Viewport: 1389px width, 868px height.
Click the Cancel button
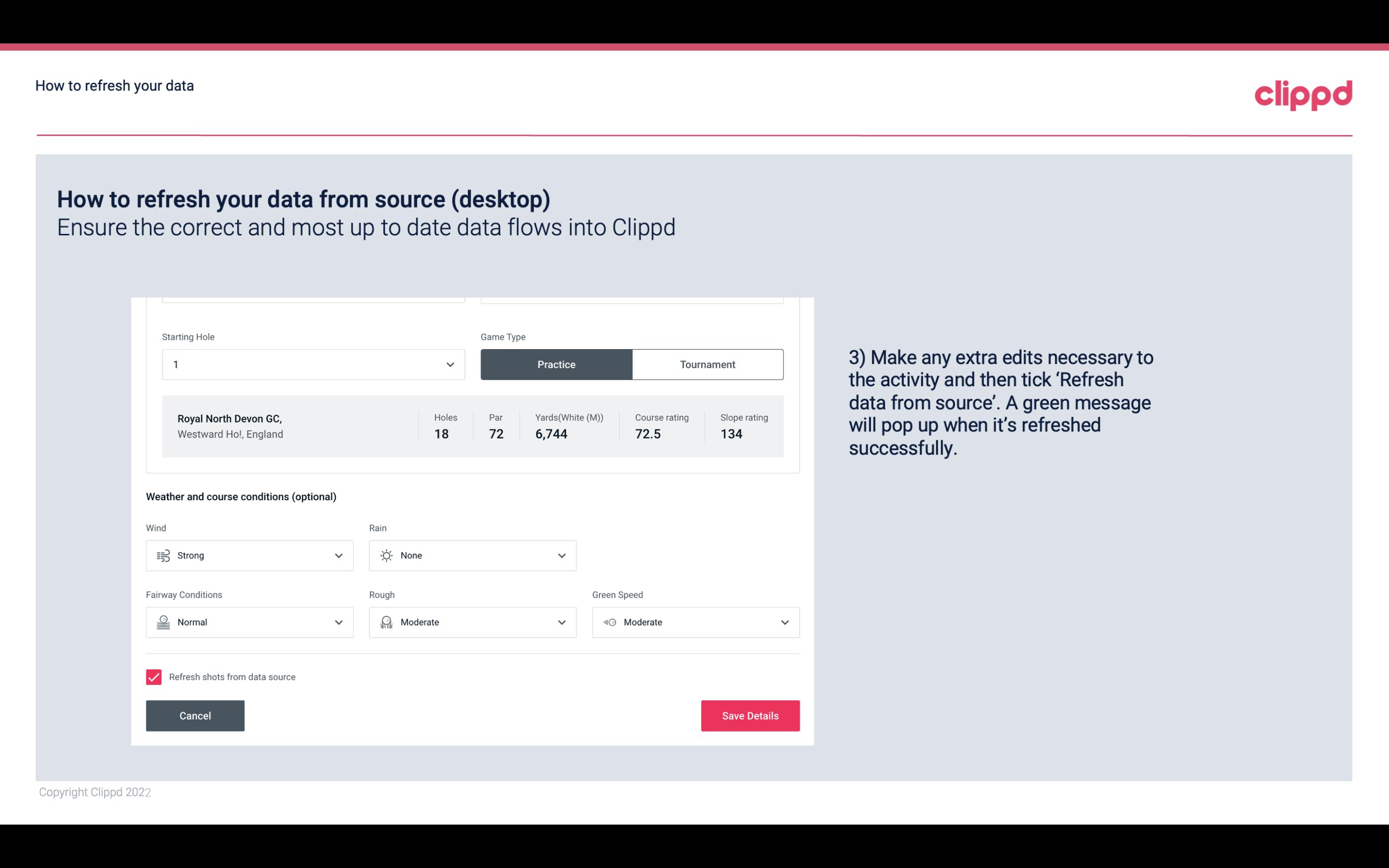(195, 715)
